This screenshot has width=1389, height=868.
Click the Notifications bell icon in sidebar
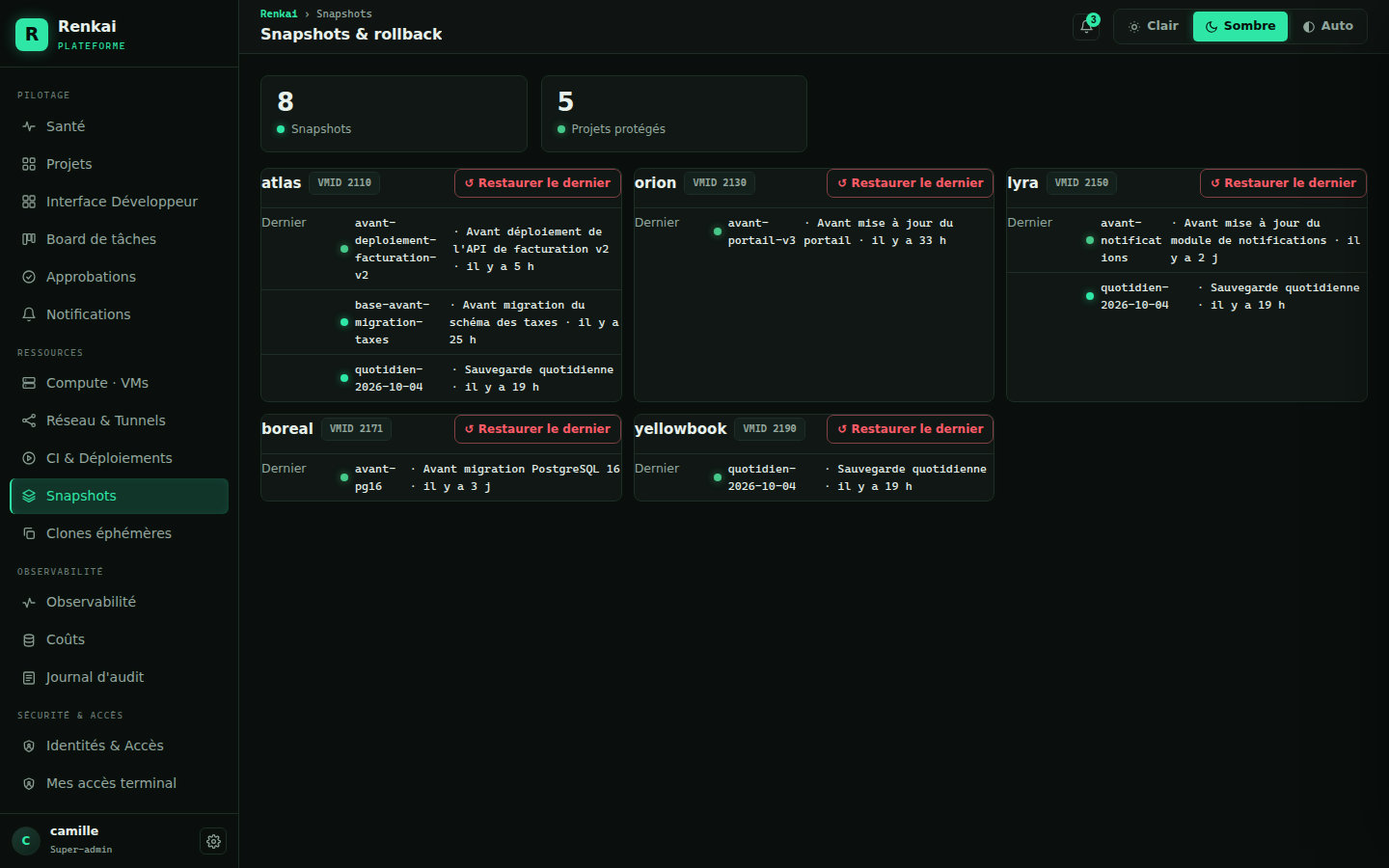tap(29, 314)
